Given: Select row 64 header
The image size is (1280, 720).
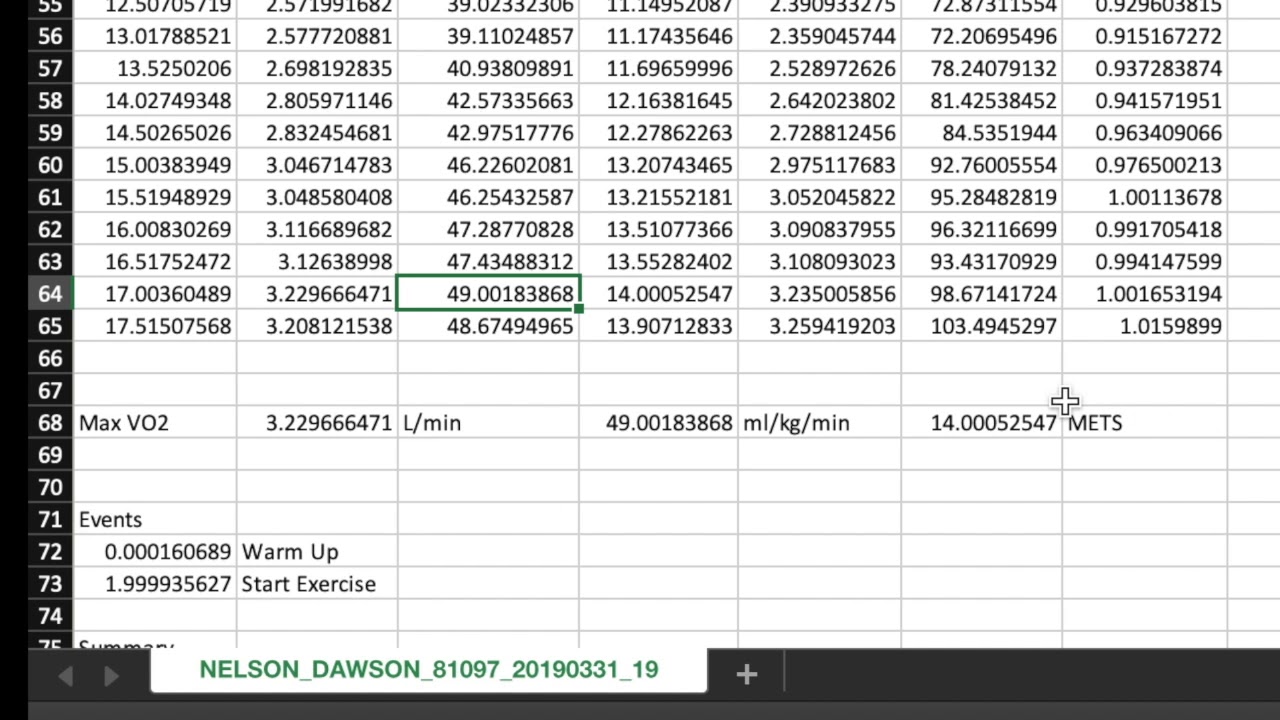Looking at the screenshot, I should [50, 294].
